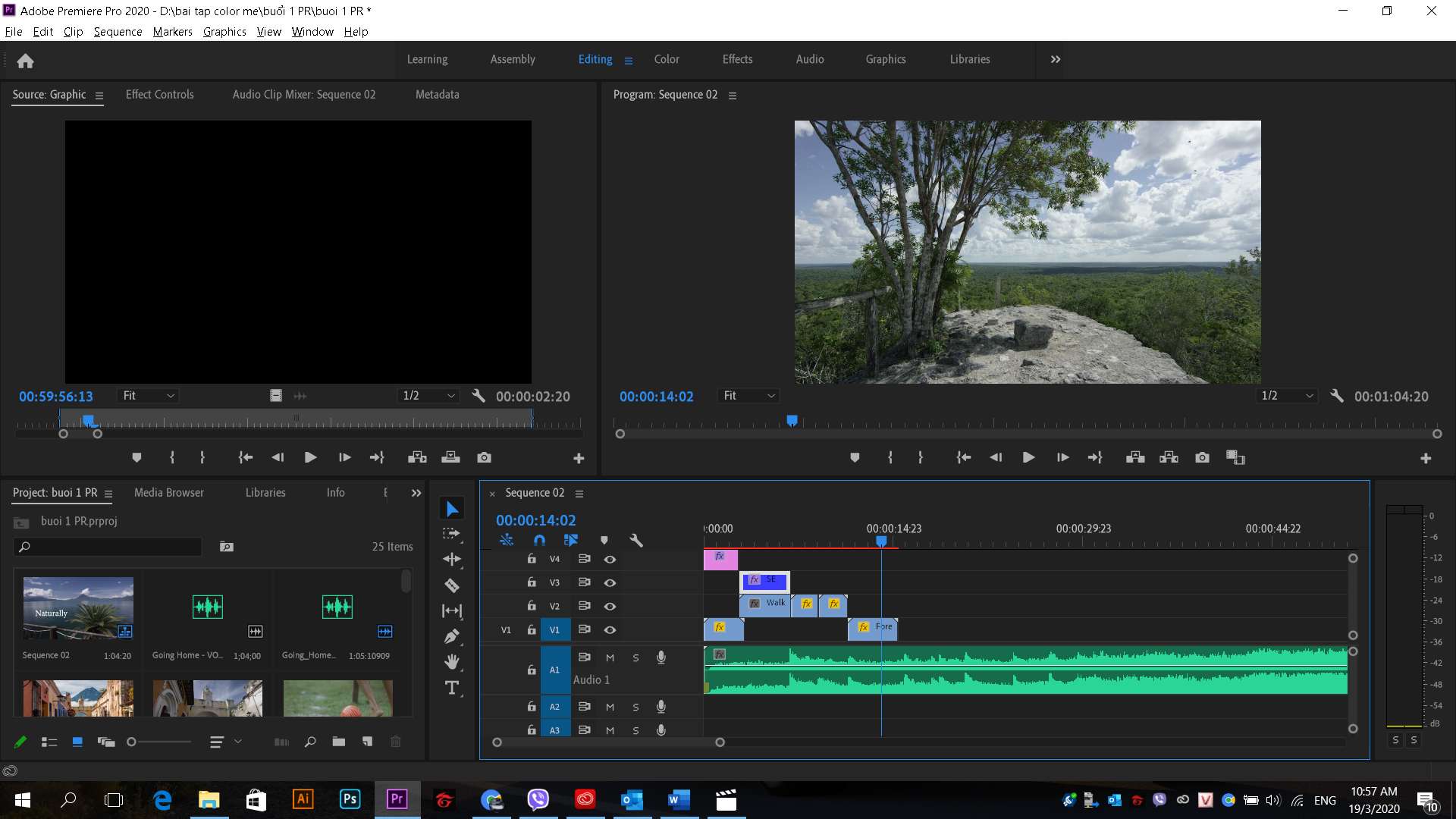Select the Type tool

coord(452,688)
